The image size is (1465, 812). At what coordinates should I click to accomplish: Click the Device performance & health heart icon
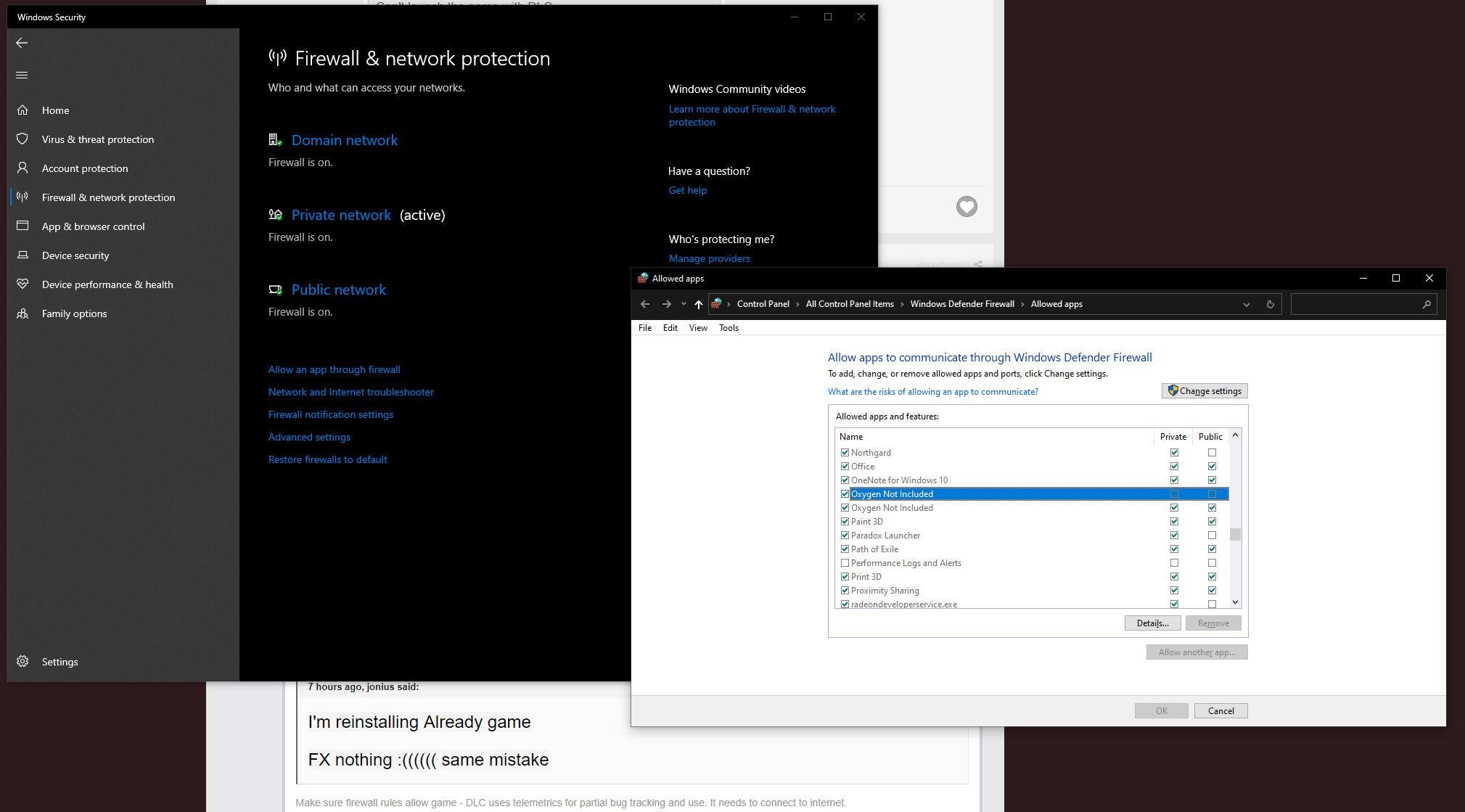point(22,284)
